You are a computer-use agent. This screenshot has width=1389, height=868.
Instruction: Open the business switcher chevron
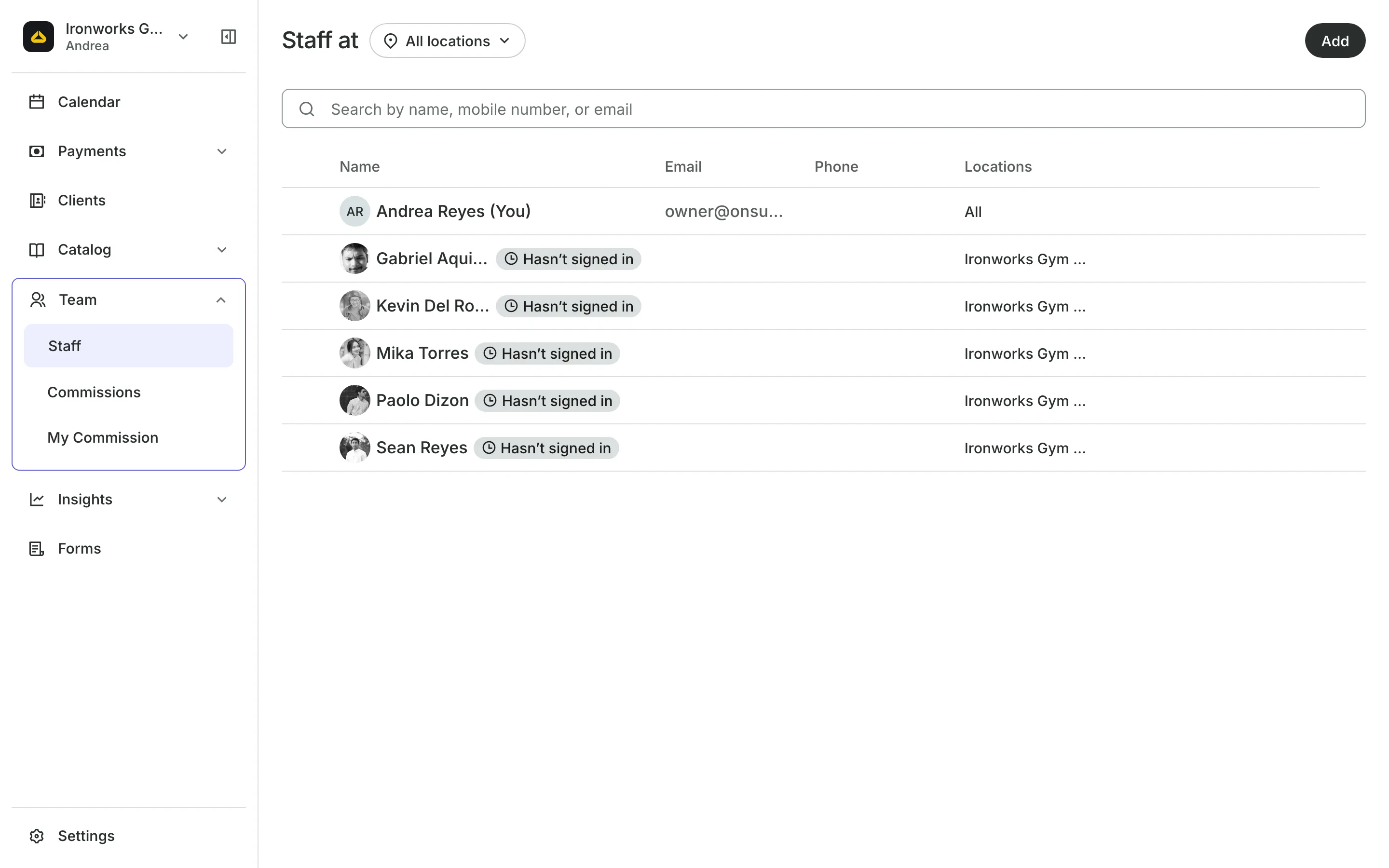tap(183, 37)
